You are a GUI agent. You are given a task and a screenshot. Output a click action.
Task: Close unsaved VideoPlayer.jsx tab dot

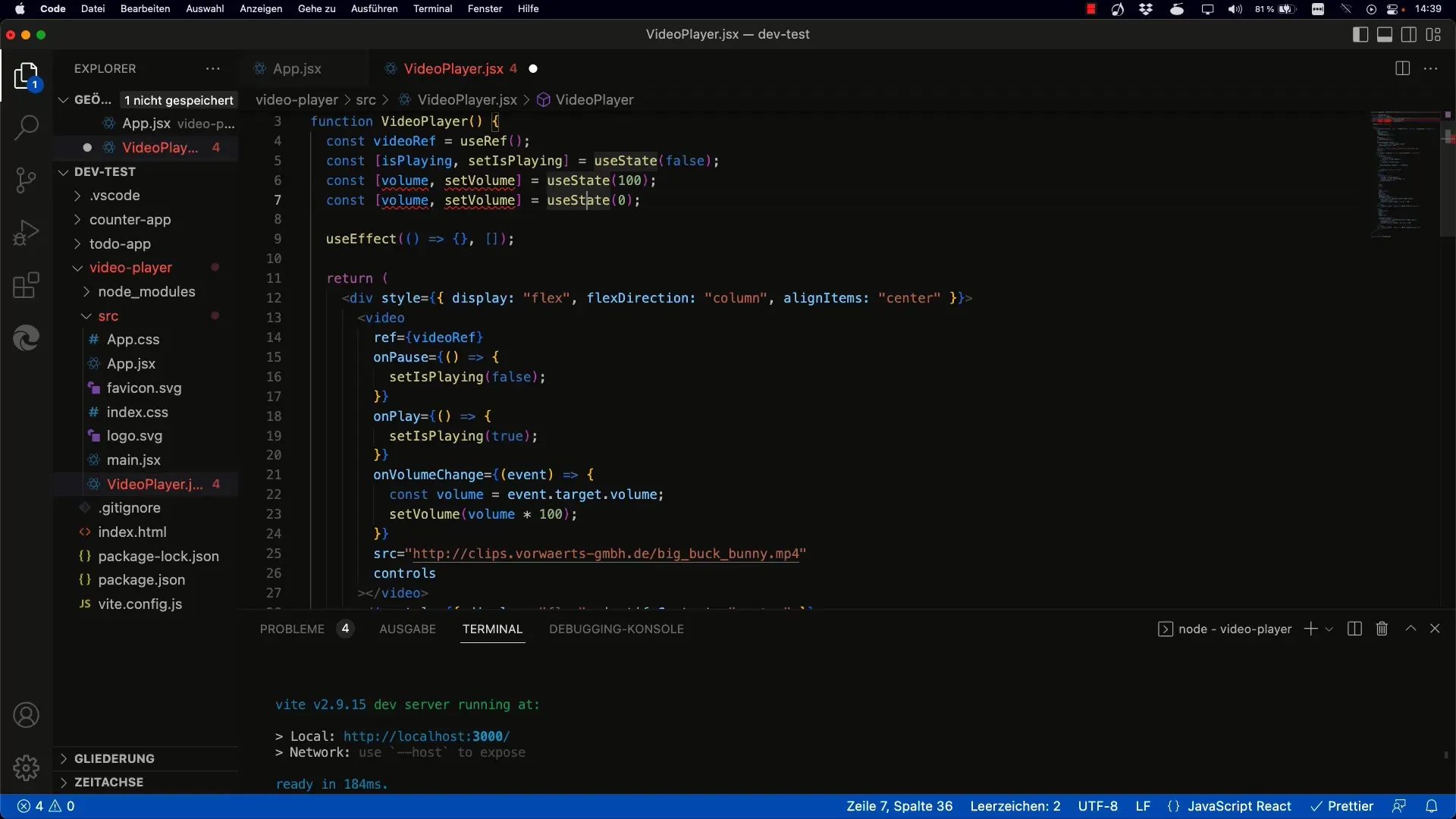pyautogui.click(x=533, y=68)
